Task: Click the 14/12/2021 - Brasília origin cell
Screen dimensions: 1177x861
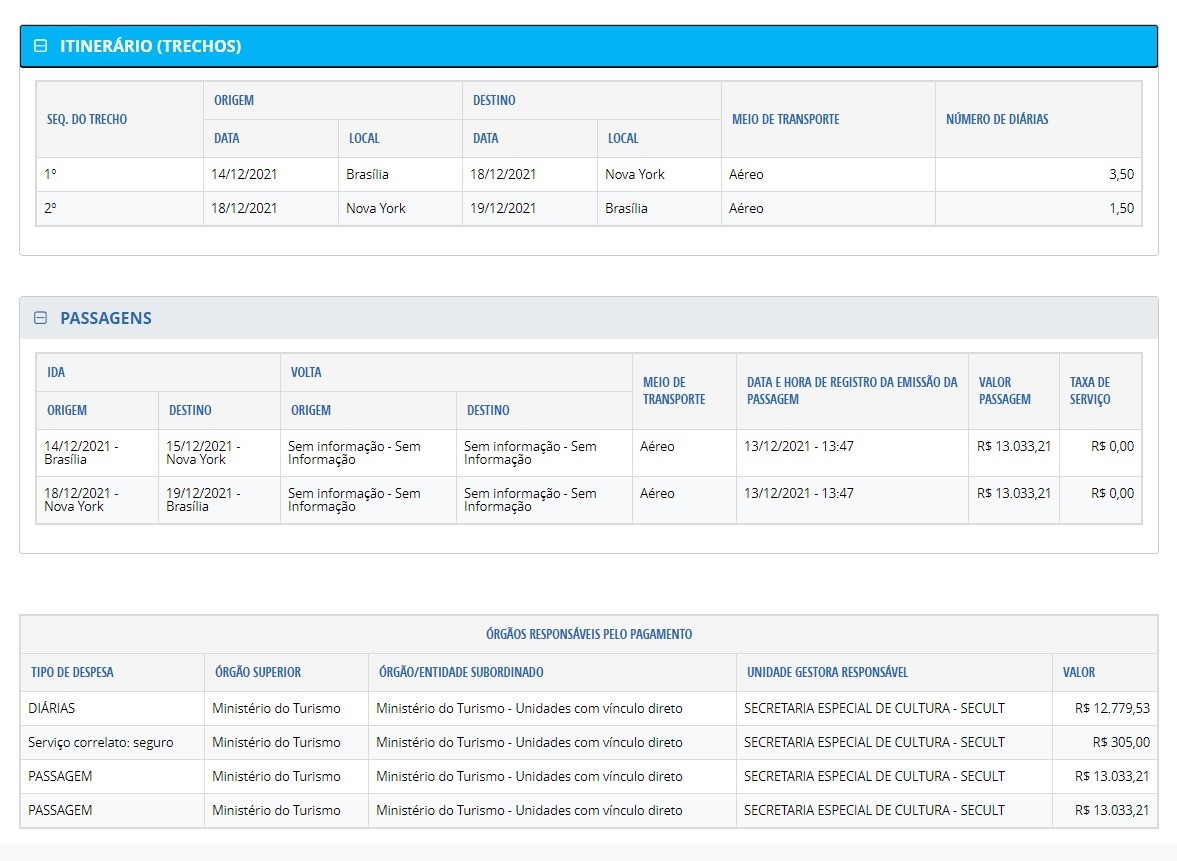Action: click(81, 453)
